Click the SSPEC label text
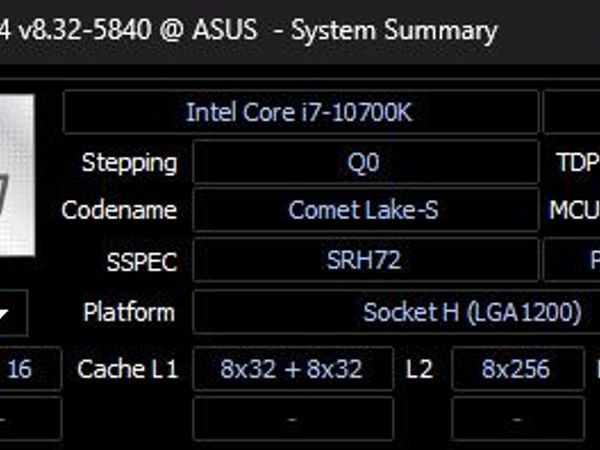Viewport: 600px width, 450px height. [141, 262]
